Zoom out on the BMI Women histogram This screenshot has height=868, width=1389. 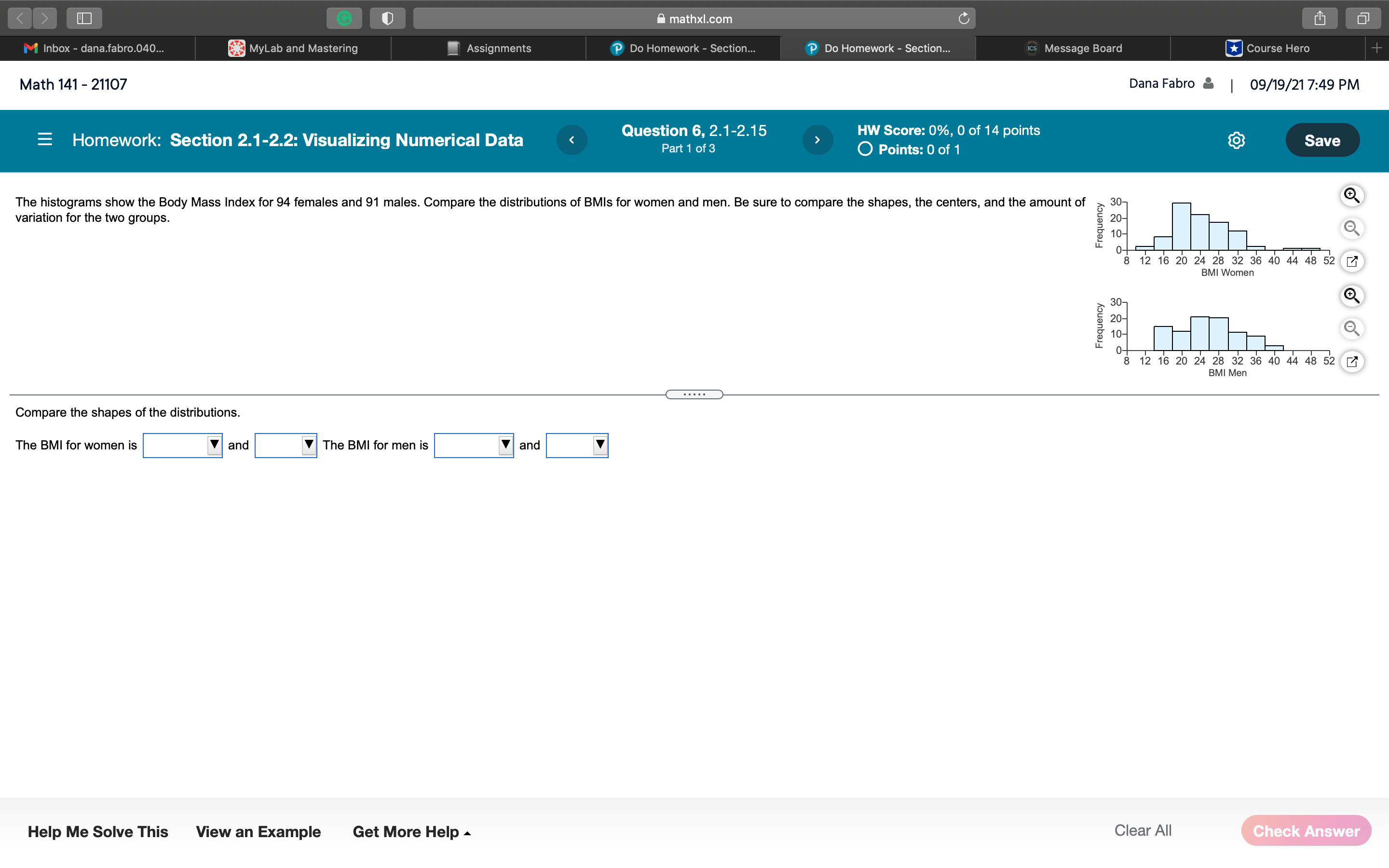click(x=1351, y=229)
